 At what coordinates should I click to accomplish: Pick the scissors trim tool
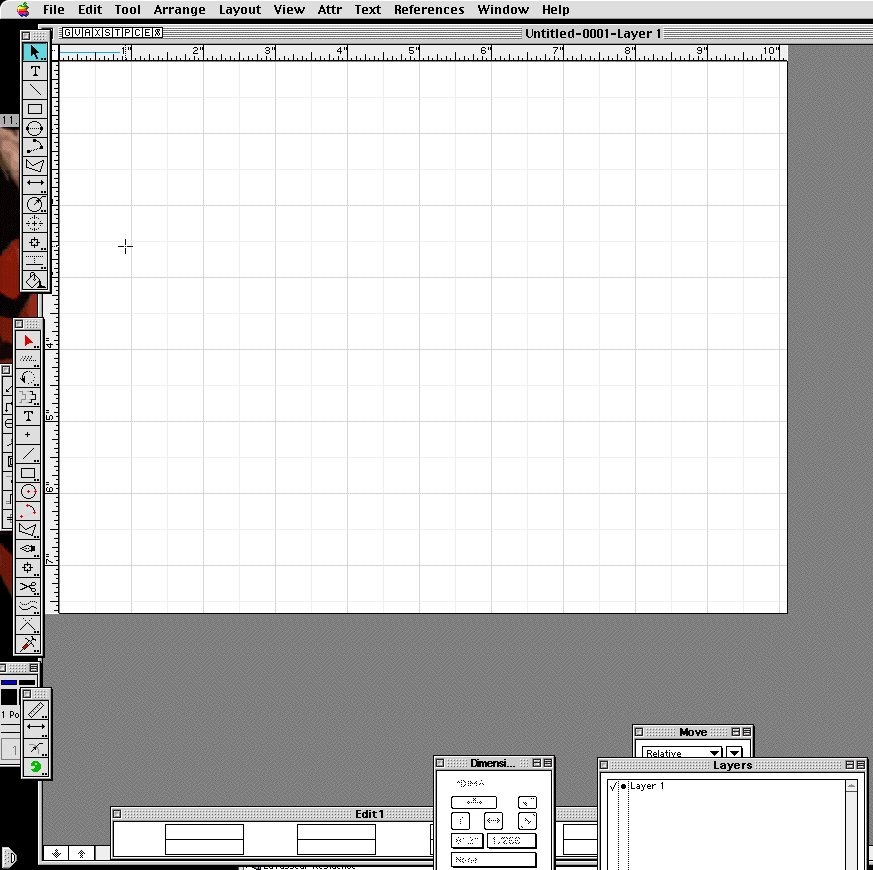(28, 587)
